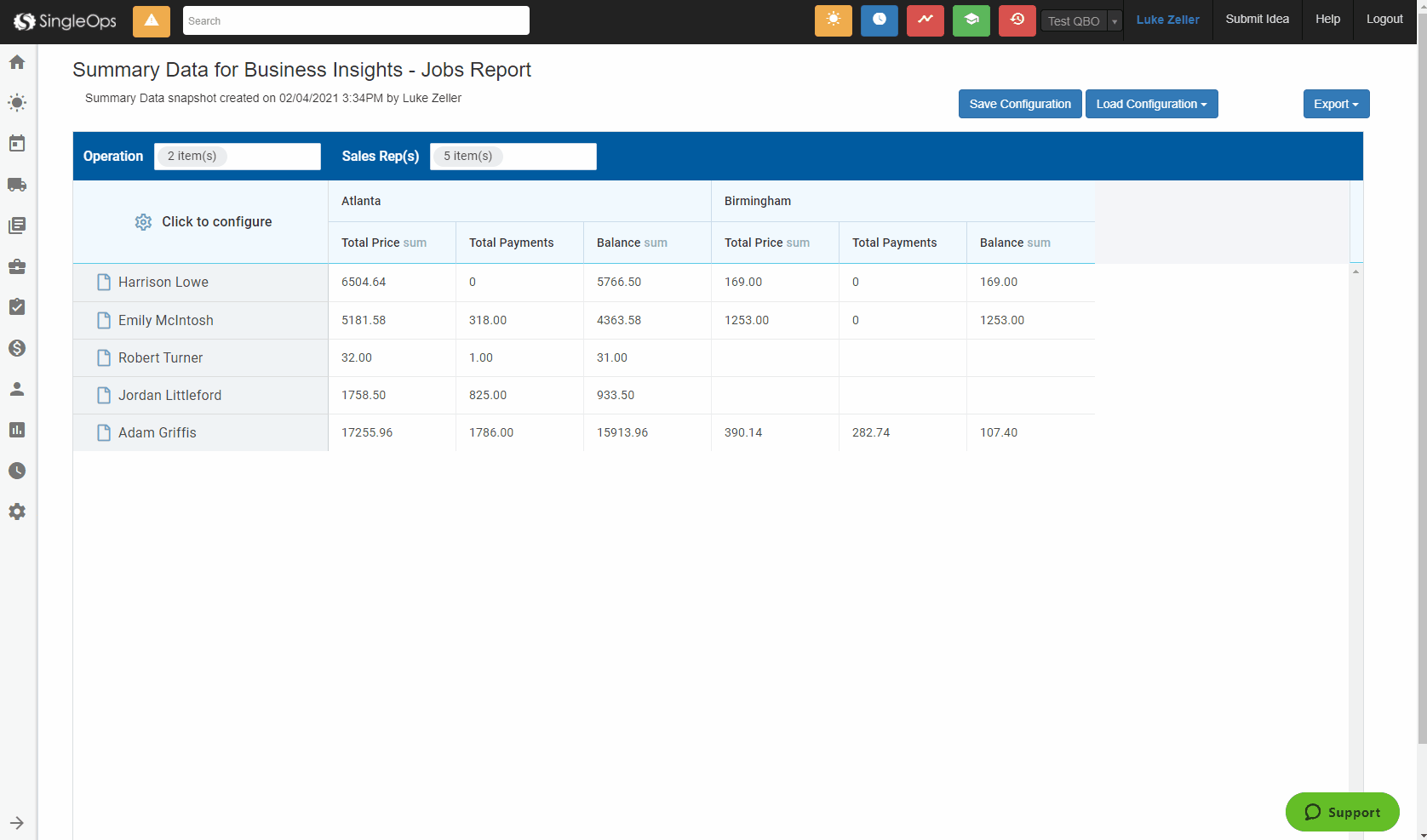Expand the Export dropdown menu
This screenshot has width=1427, height=840.
1336,104
